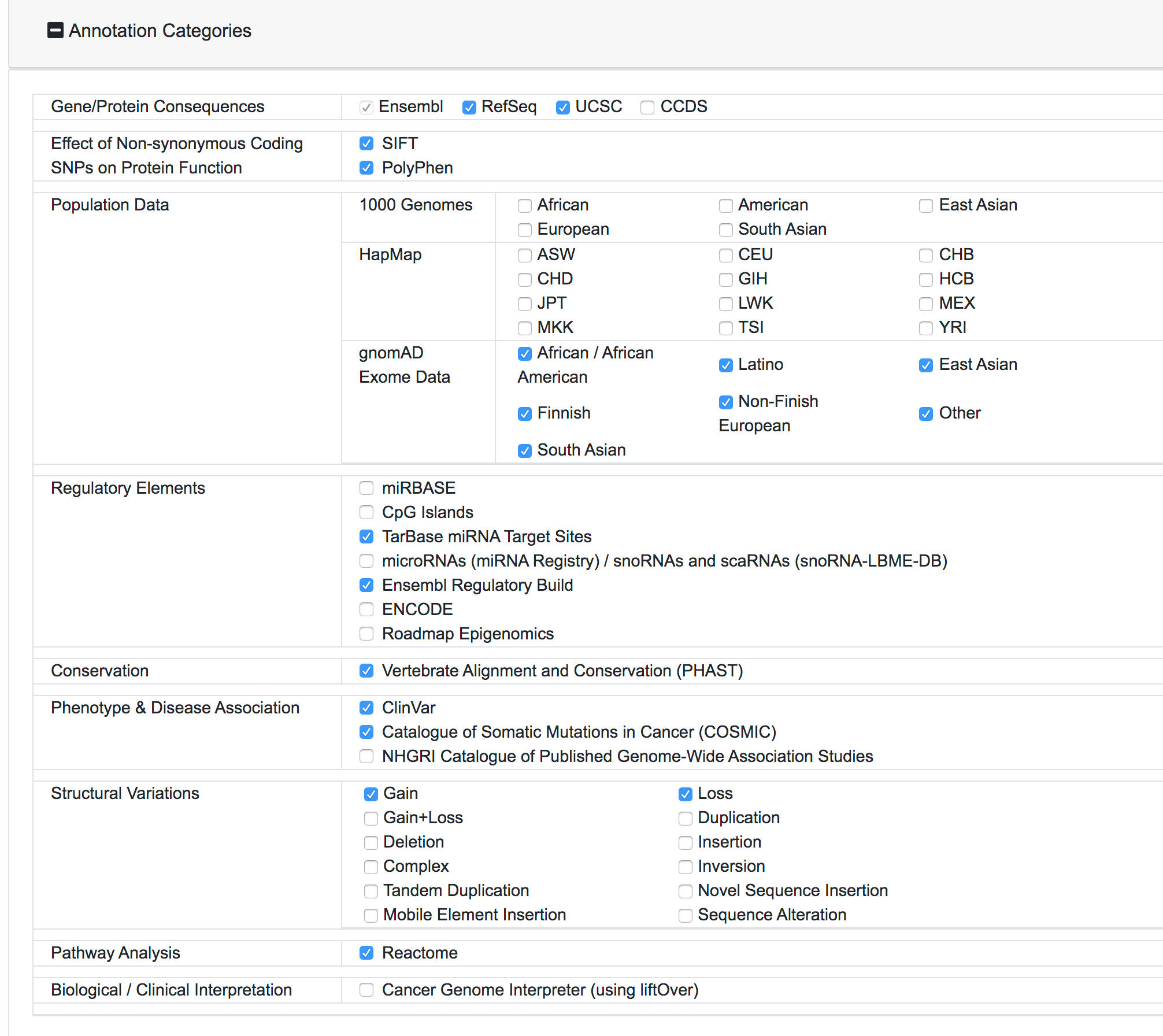Disable gnomAD Non-Finish European checkbox
This screenshot has height=1036, width=1163.
pos(726,402)
